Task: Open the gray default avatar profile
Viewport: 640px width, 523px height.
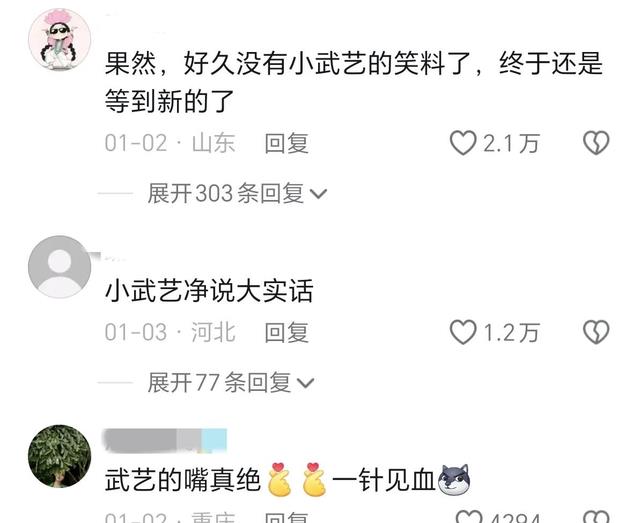Action: click(60, 267)
